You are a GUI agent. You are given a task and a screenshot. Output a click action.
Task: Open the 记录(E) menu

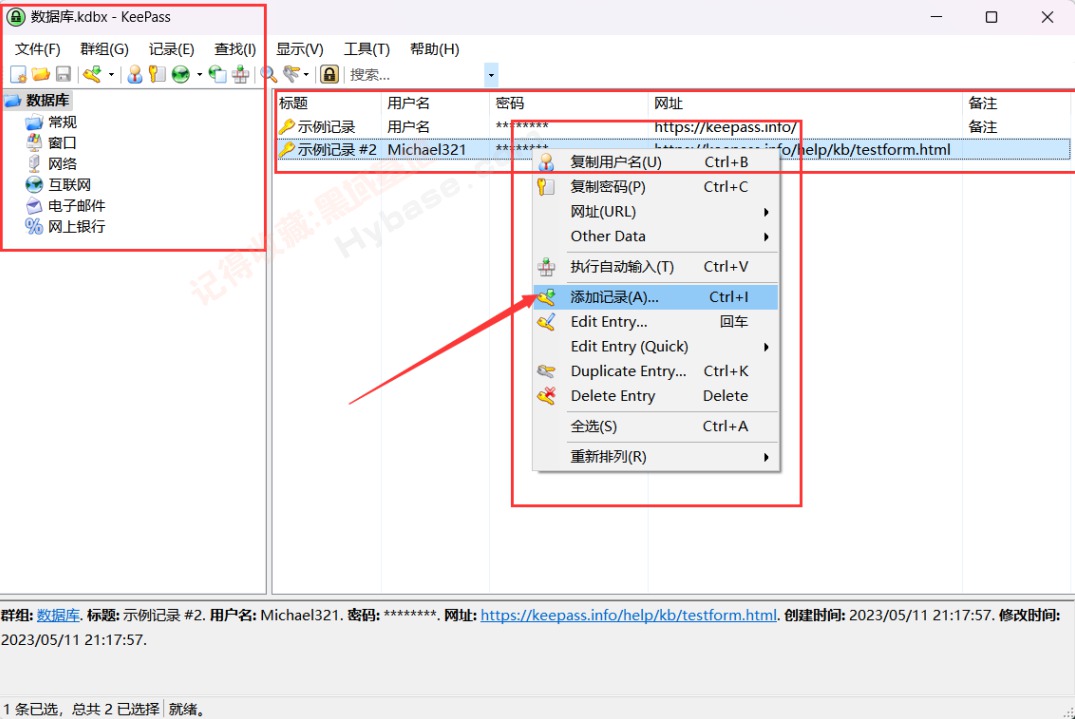pyautogui.click(x=171, y=49)
